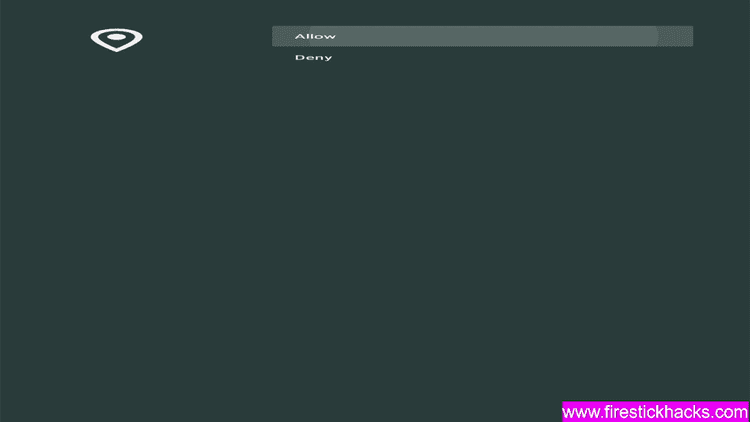This screenshot has height=422, width=750.
Task: Refuse location access with Deny
Action: [482, 57]
